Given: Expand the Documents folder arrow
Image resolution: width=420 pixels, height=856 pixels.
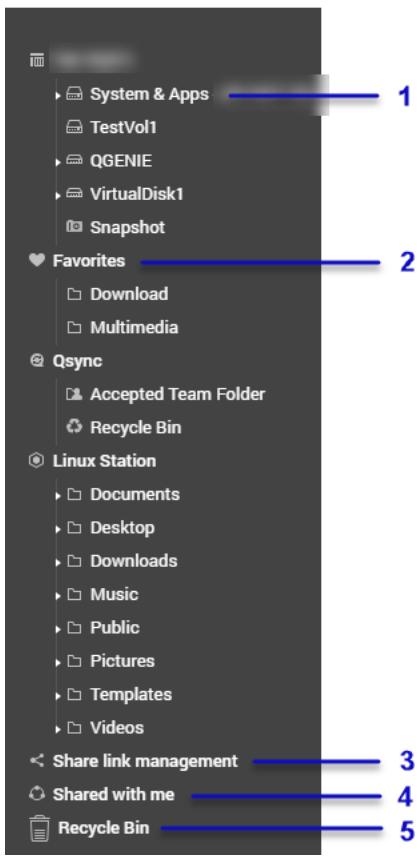Looking at the screenshot, I should pos(58,496).
